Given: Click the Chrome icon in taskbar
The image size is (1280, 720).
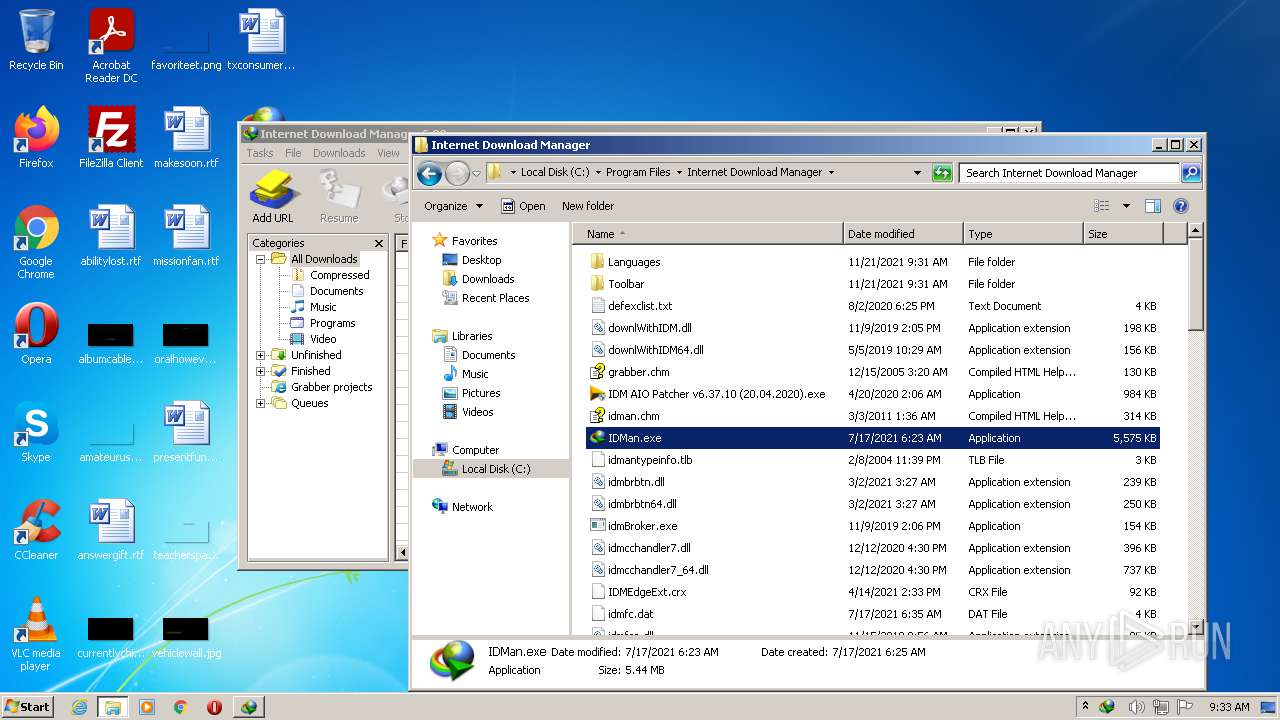Looking at the screenshot, I should click(181, 707).
